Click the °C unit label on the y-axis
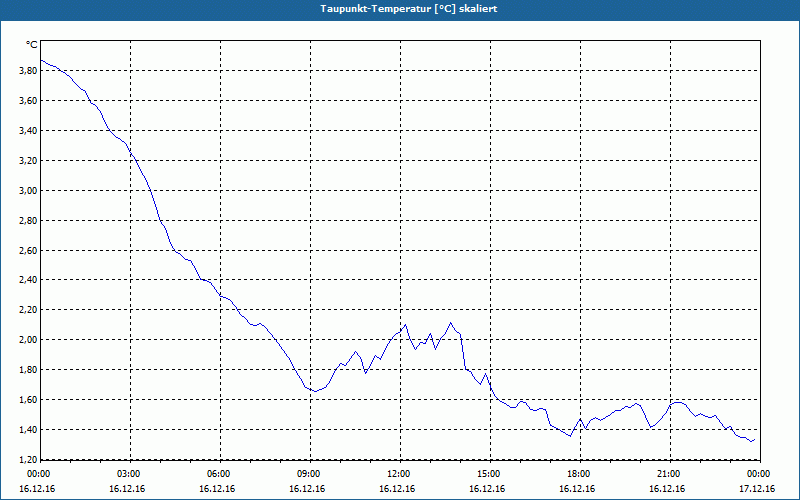Screen dimensions: 800x500 (x=32, y=45)
